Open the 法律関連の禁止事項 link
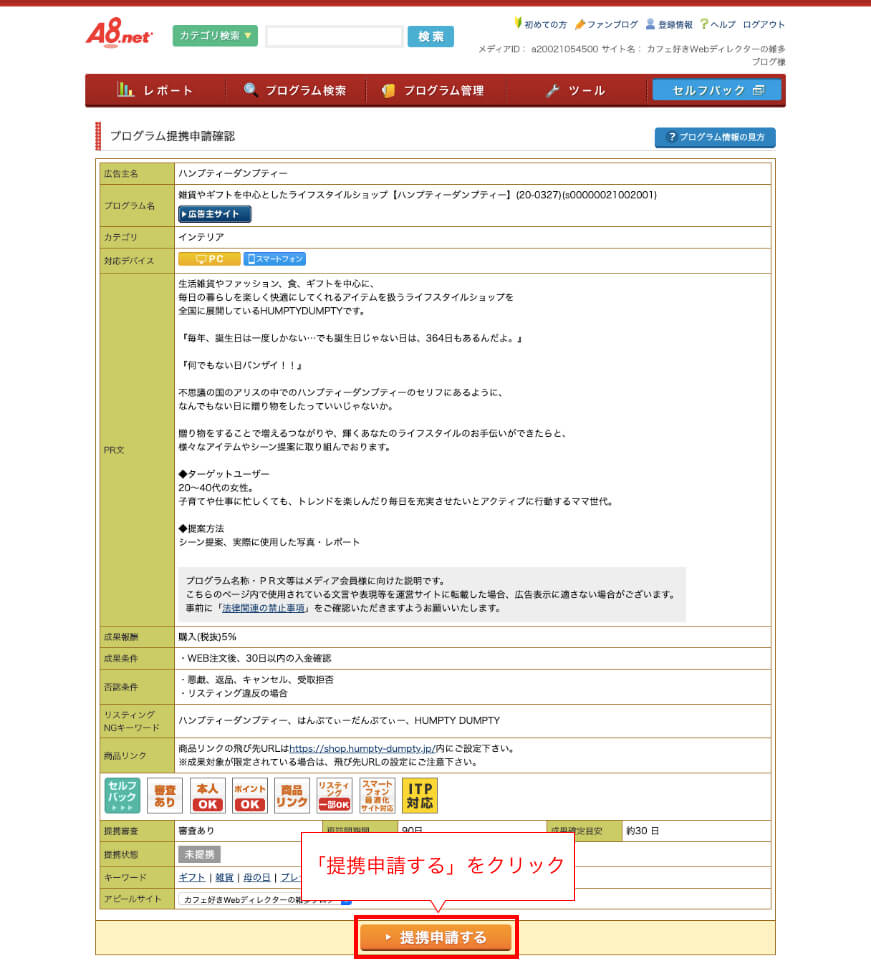The image size is (871, 972). pyautogui.click(x=263, y=608)
